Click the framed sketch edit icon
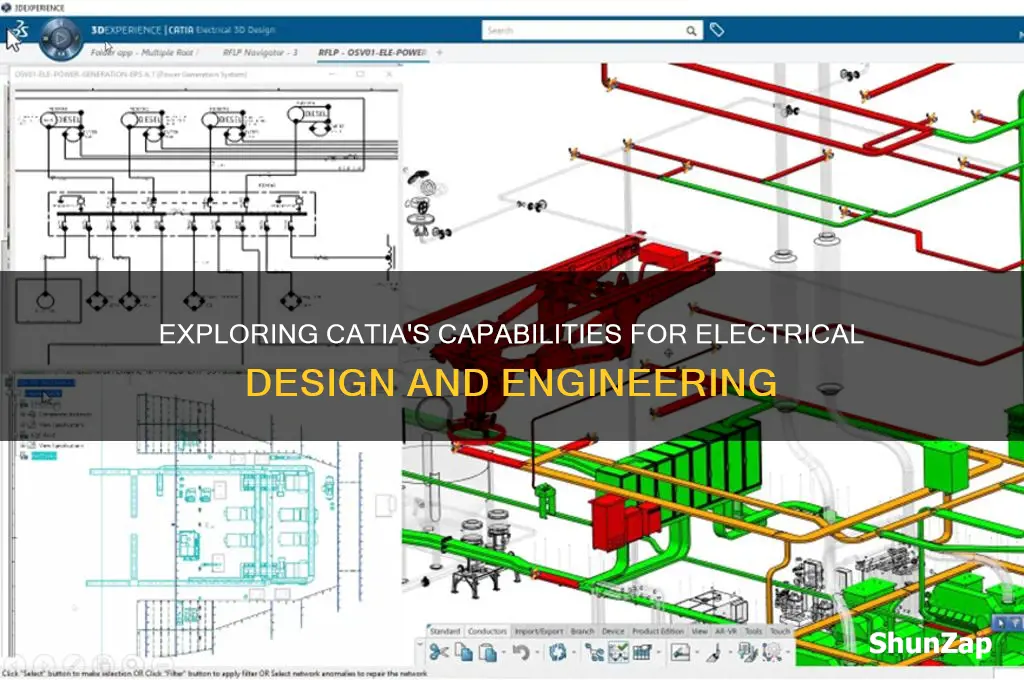The image size is (1024, 680). (x=680, y=652)
